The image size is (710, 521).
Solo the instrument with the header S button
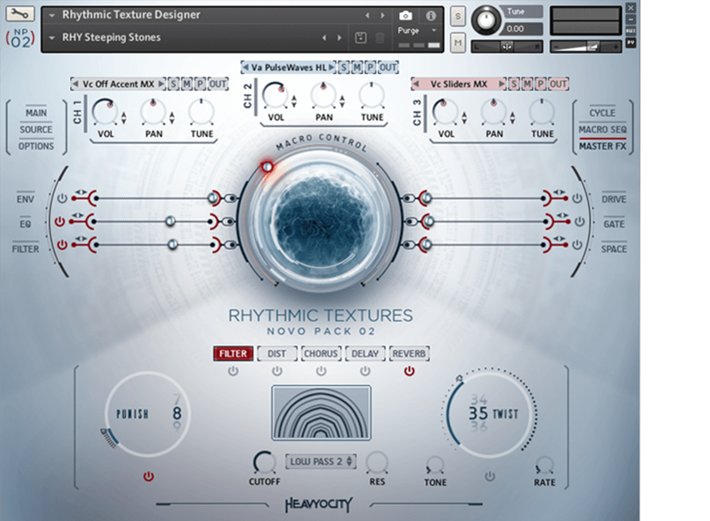click(x=457, y=17)
